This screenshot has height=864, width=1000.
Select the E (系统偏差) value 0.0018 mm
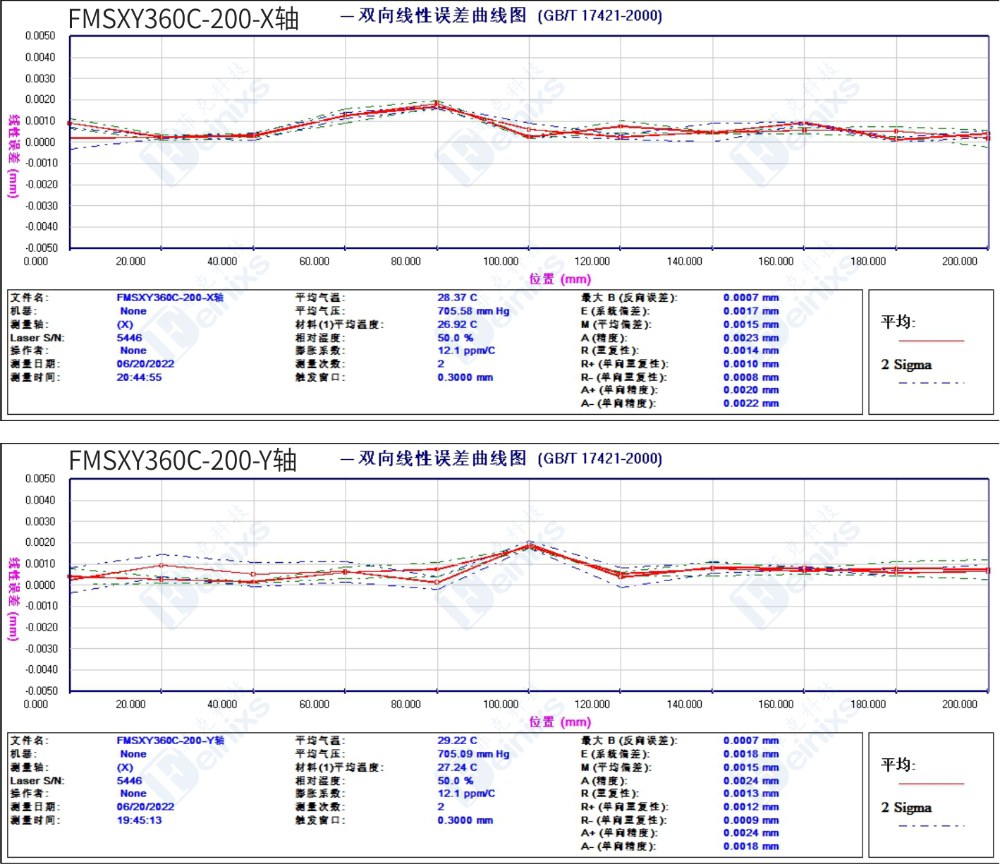(750, 754)
